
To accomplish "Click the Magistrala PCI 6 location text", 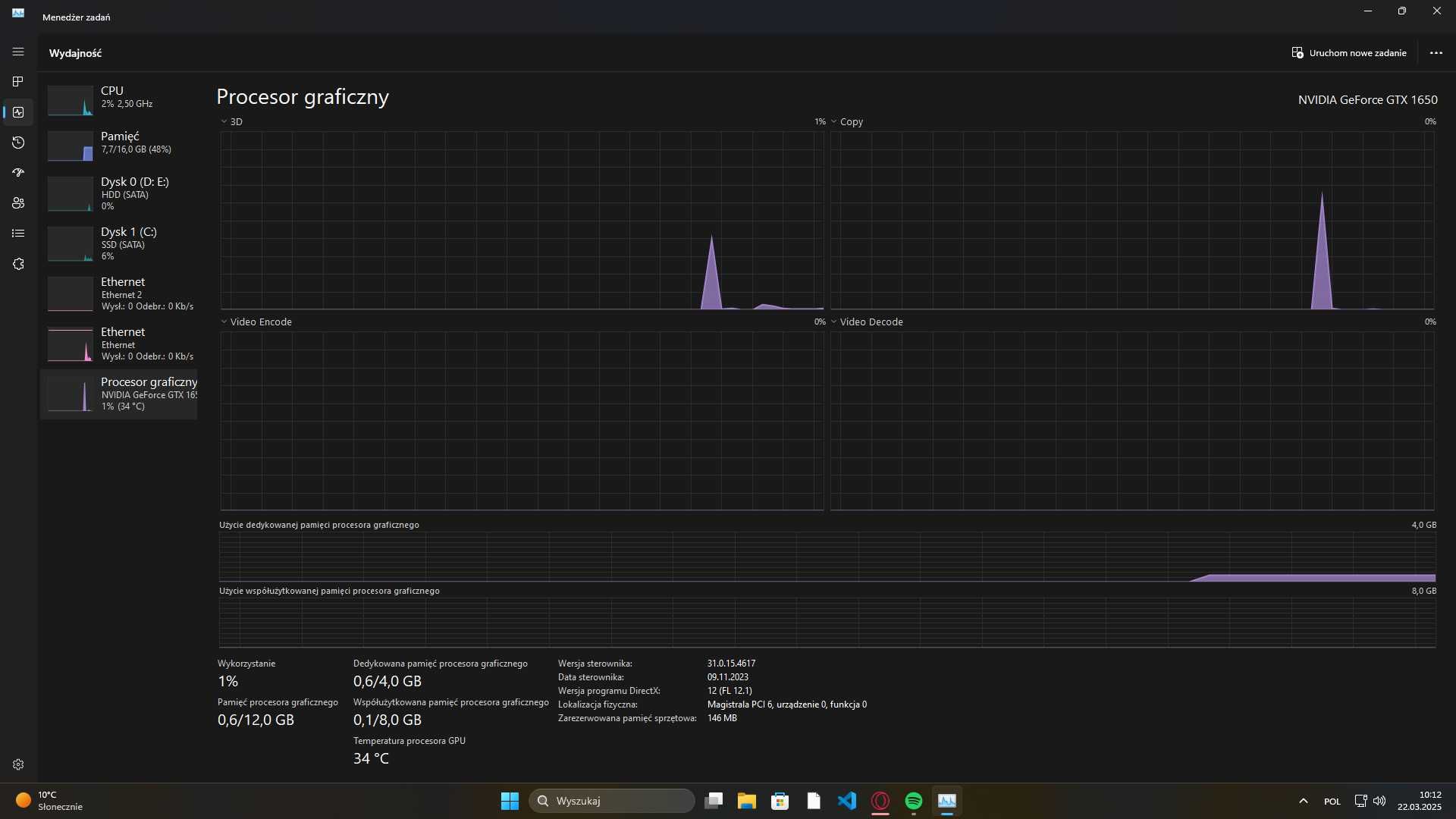I will click(787, 704).
